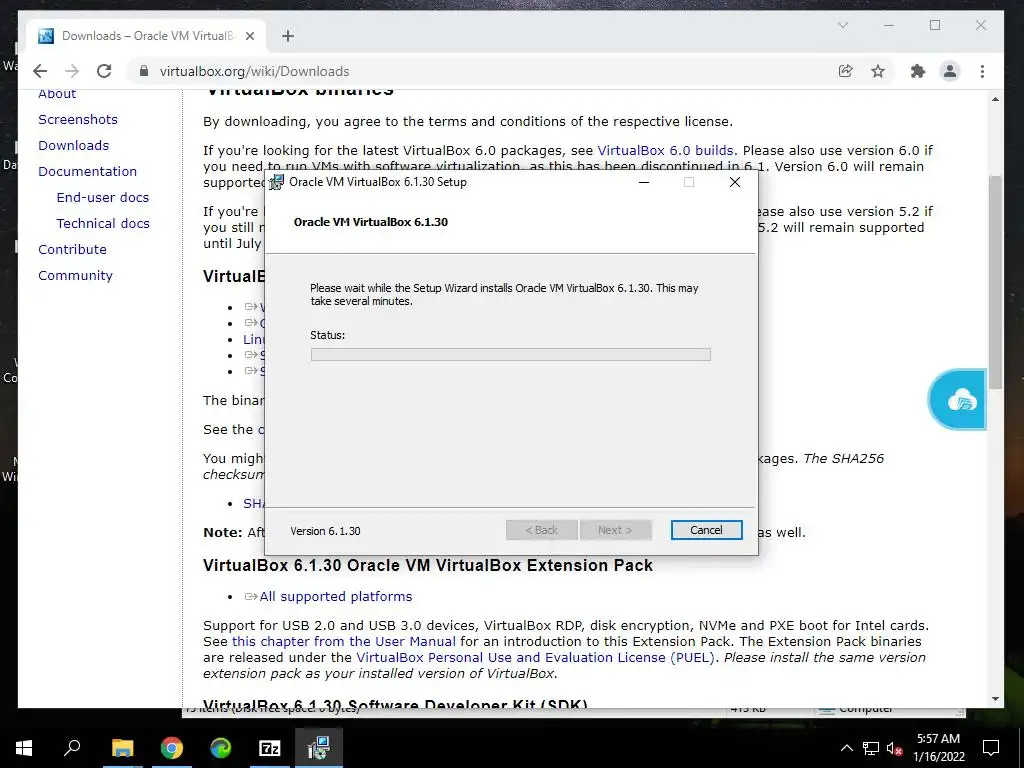This screenshot has height=768, width=1024.
Task: Open the About sidebar link
Action: coord(57,93)
